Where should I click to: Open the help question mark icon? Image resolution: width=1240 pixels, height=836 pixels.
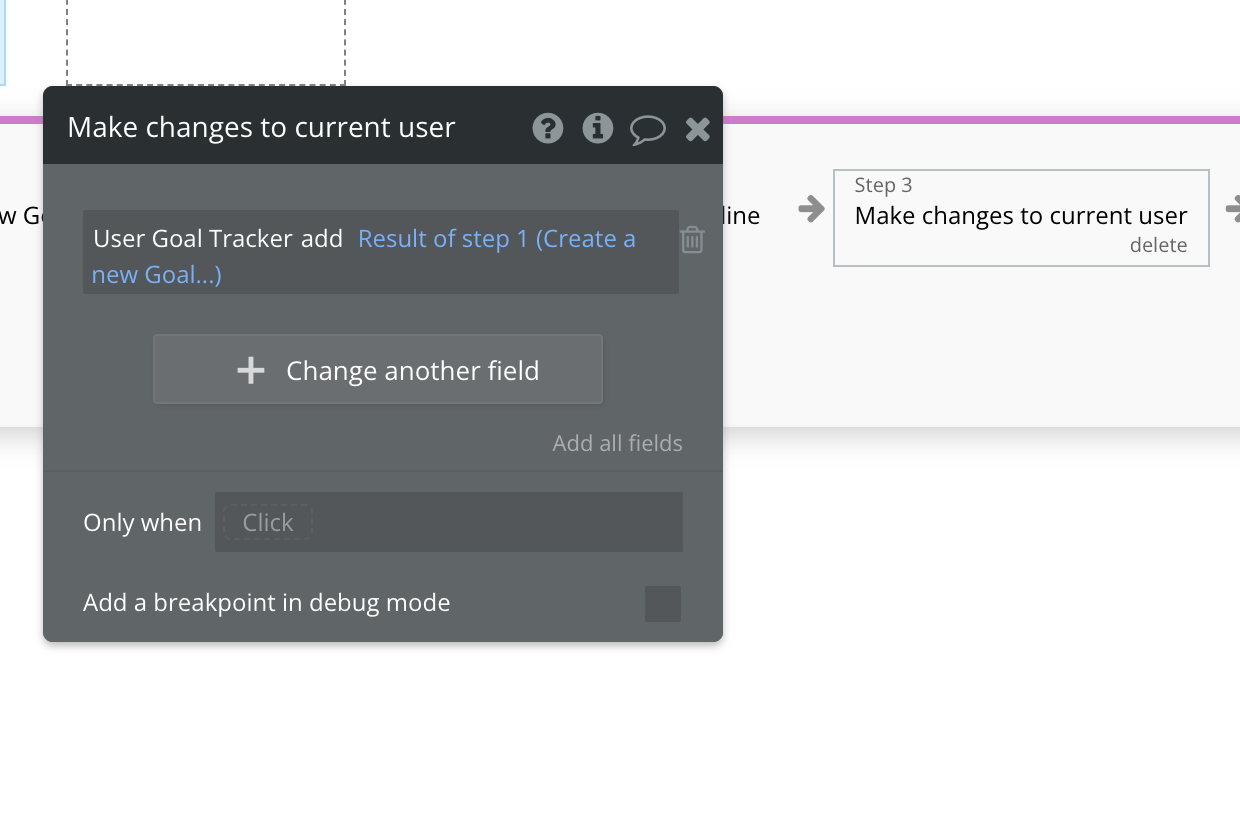(x=547, y=128)
